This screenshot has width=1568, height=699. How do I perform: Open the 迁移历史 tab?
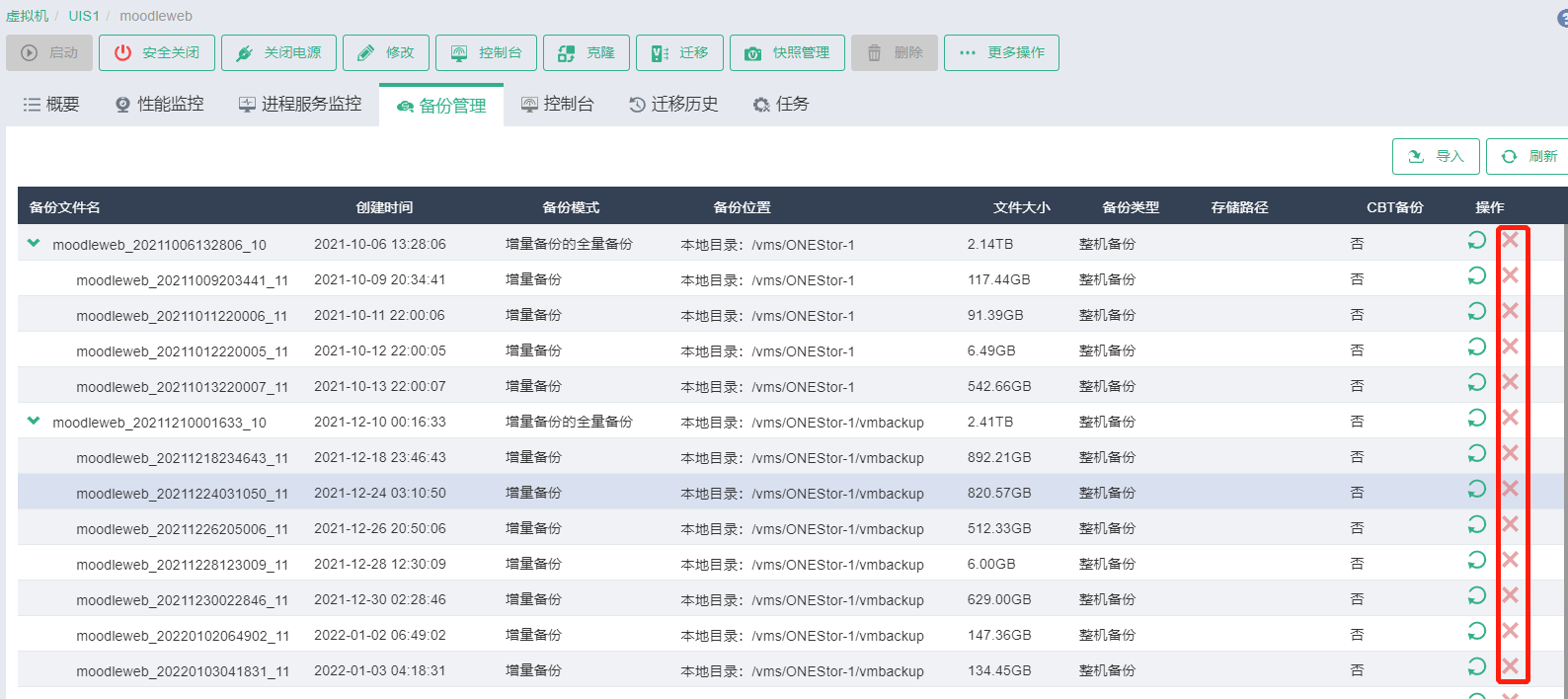tap(673, 105)
